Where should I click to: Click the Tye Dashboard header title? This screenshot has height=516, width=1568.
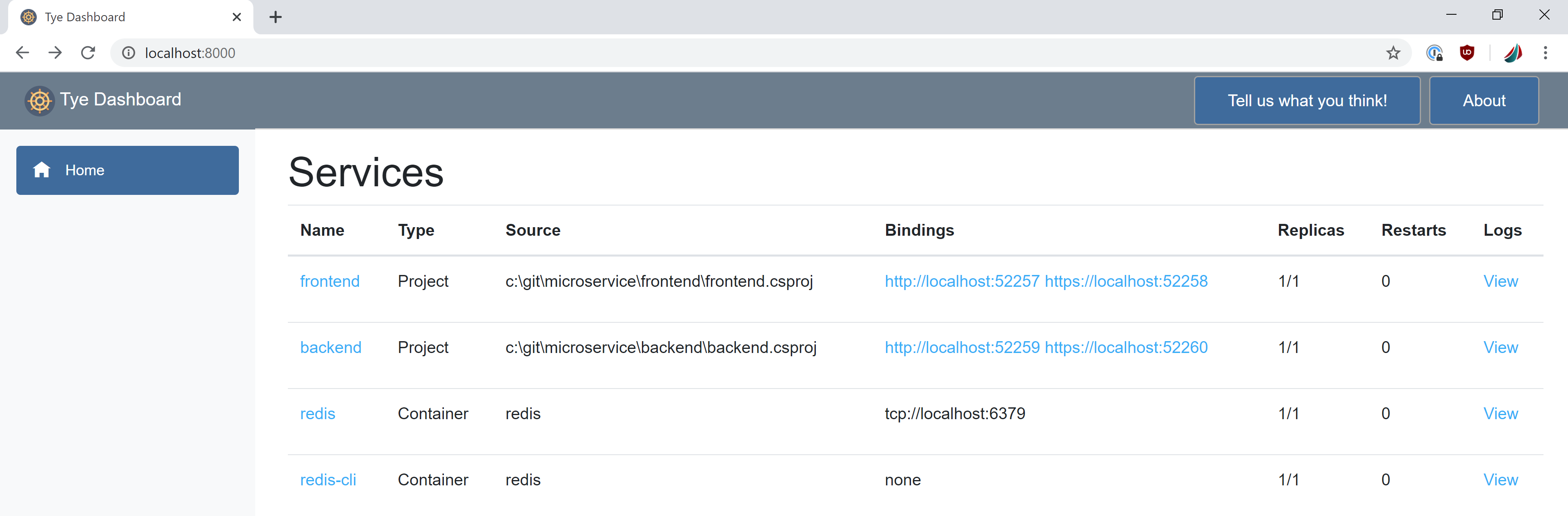120,99
